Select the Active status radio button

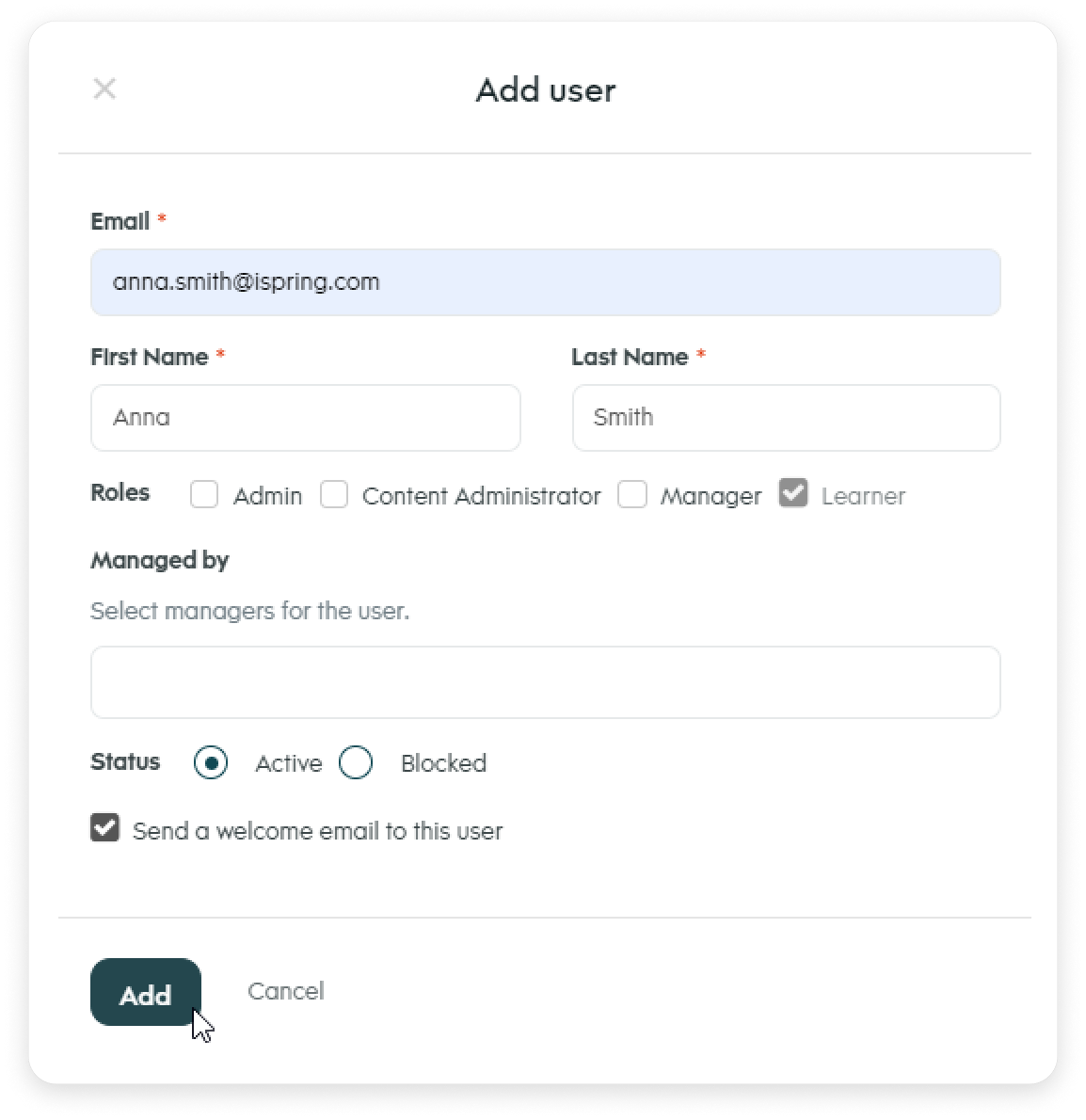click(x=211, y=763)
